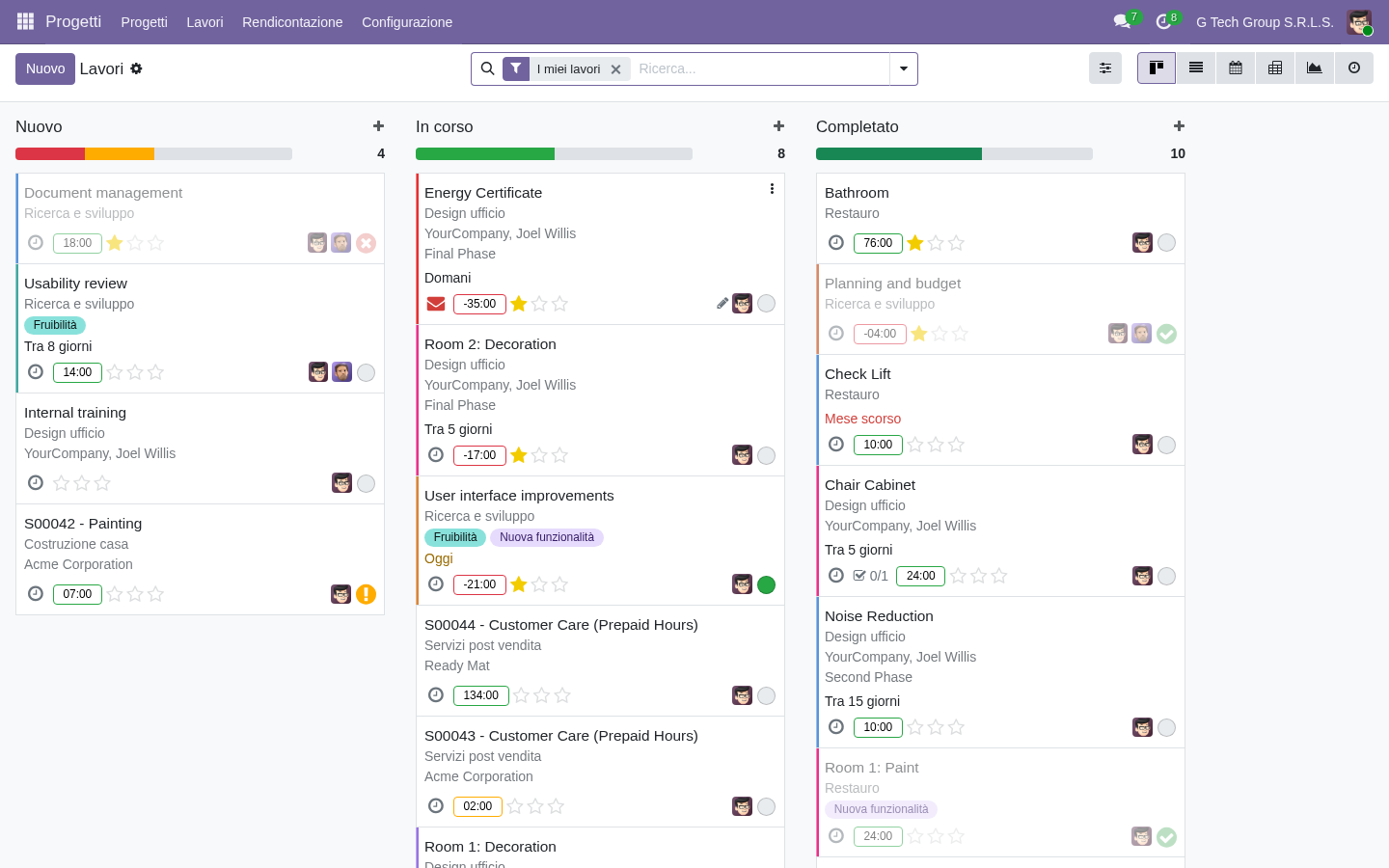The width and height of the screenshot is (1389, 868).
Task: Click green segment of In corso progress bar
Action: pos(485,154)
